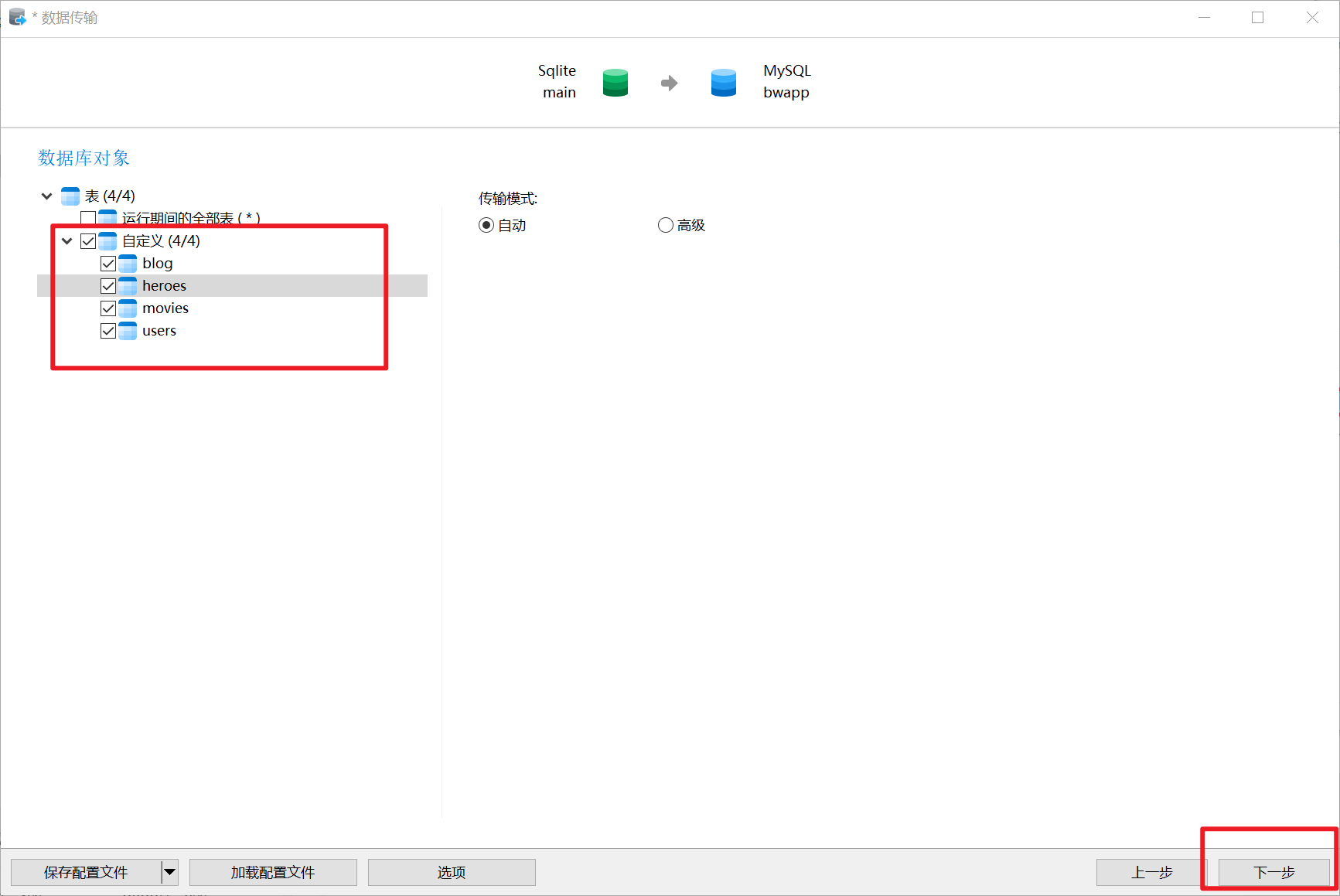
Task: Click the data transfer icon in title bar
Action: click(17, 17)
